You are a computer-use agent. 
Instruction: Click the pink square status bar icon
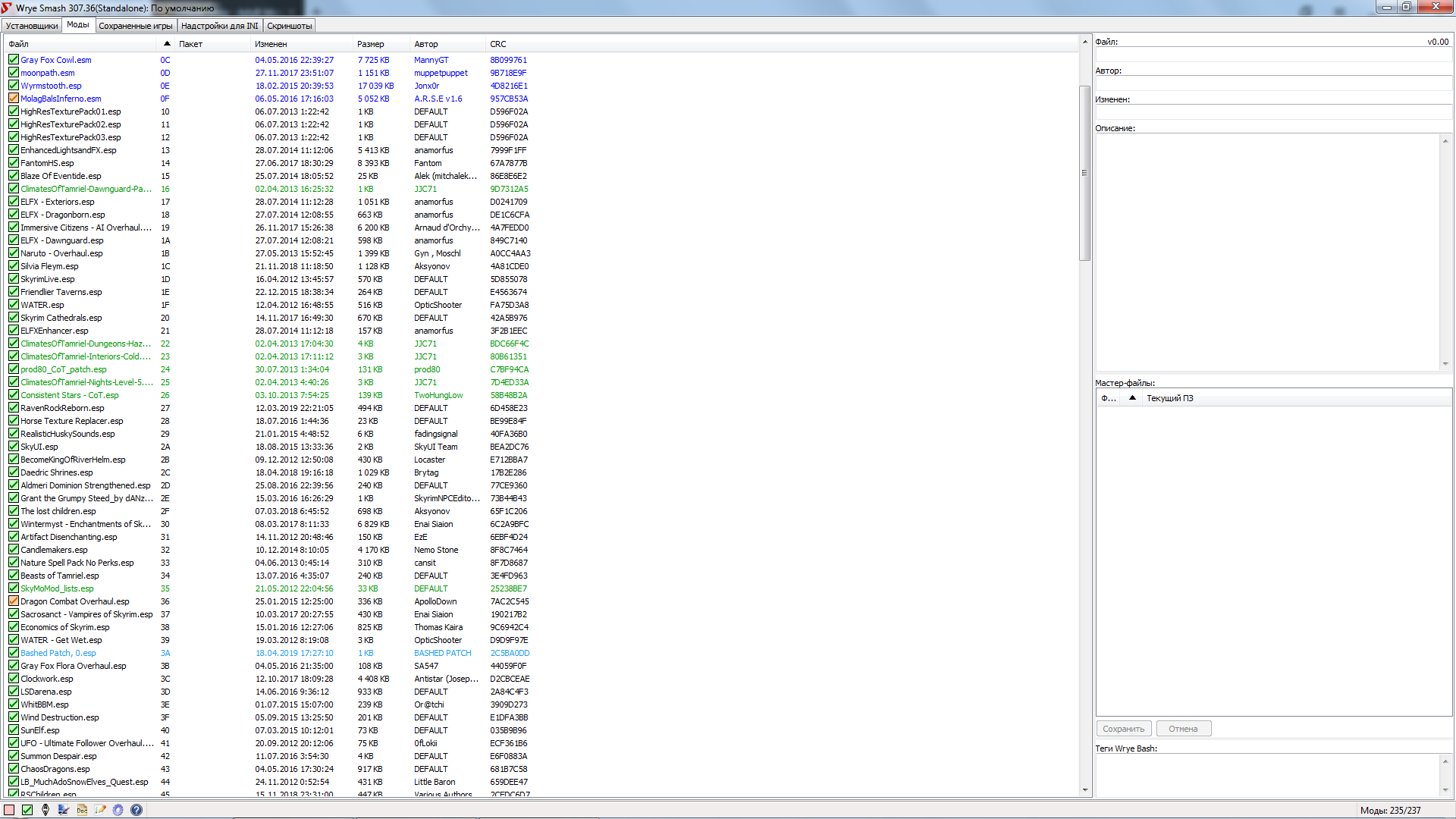point(9,810)
